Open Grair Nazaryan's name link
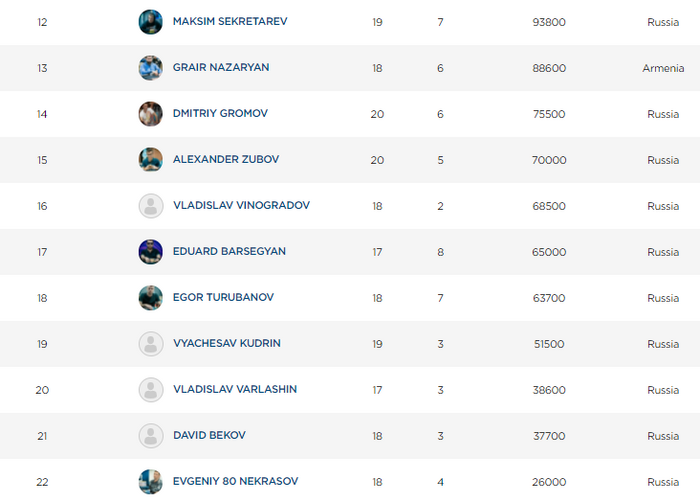This screenshot has width=700, height=502. pos(220,67)
